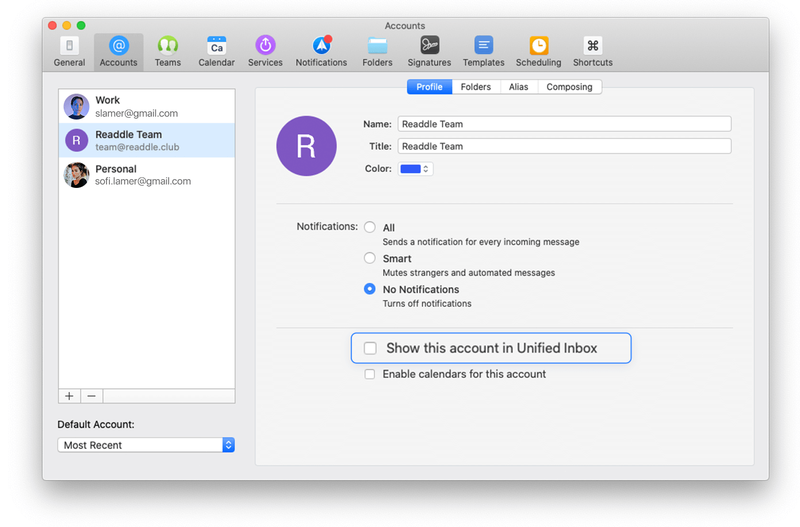Select the Personal account sofi.lamer@gmail.com
This screenshot has width=800, height=527.
point(147,175)
